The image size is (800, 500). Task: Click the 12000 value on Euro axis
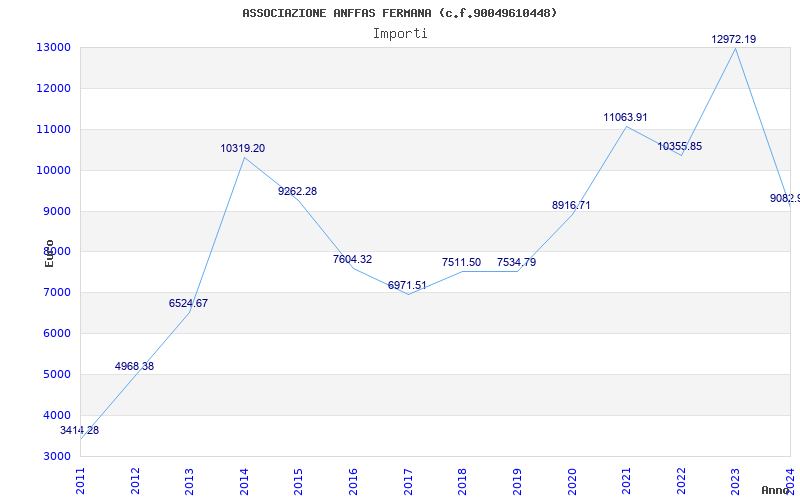pos(53,88)
